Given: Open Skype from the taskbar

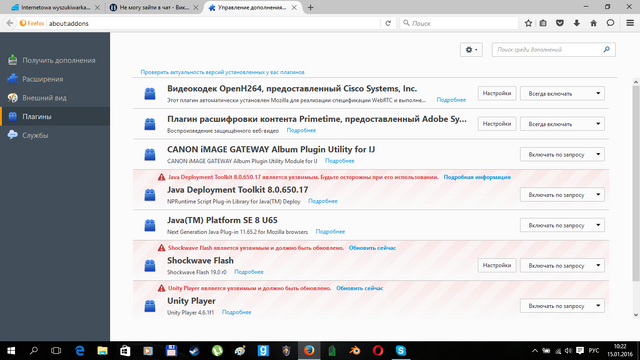Looking at the screenshot, I should (x=401, y=351).
